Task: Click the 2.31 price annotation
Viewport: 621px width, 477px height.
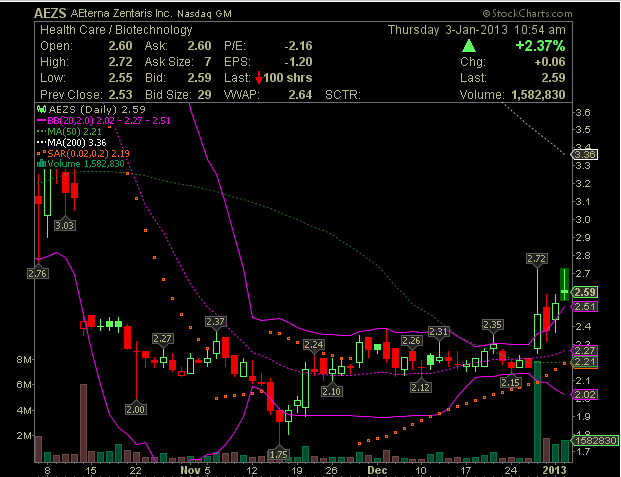Action: (439, 331)
